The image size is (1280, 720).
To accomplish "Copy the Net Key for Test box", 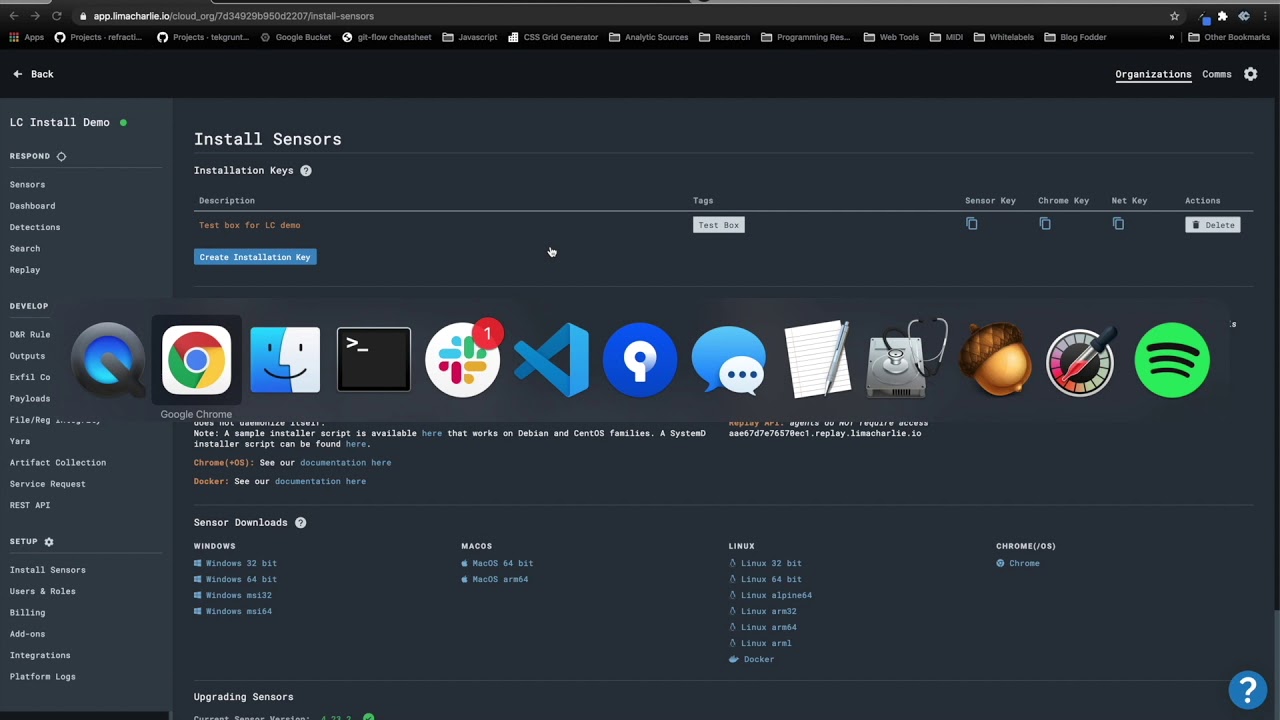I will click(x=1118, y=224).
